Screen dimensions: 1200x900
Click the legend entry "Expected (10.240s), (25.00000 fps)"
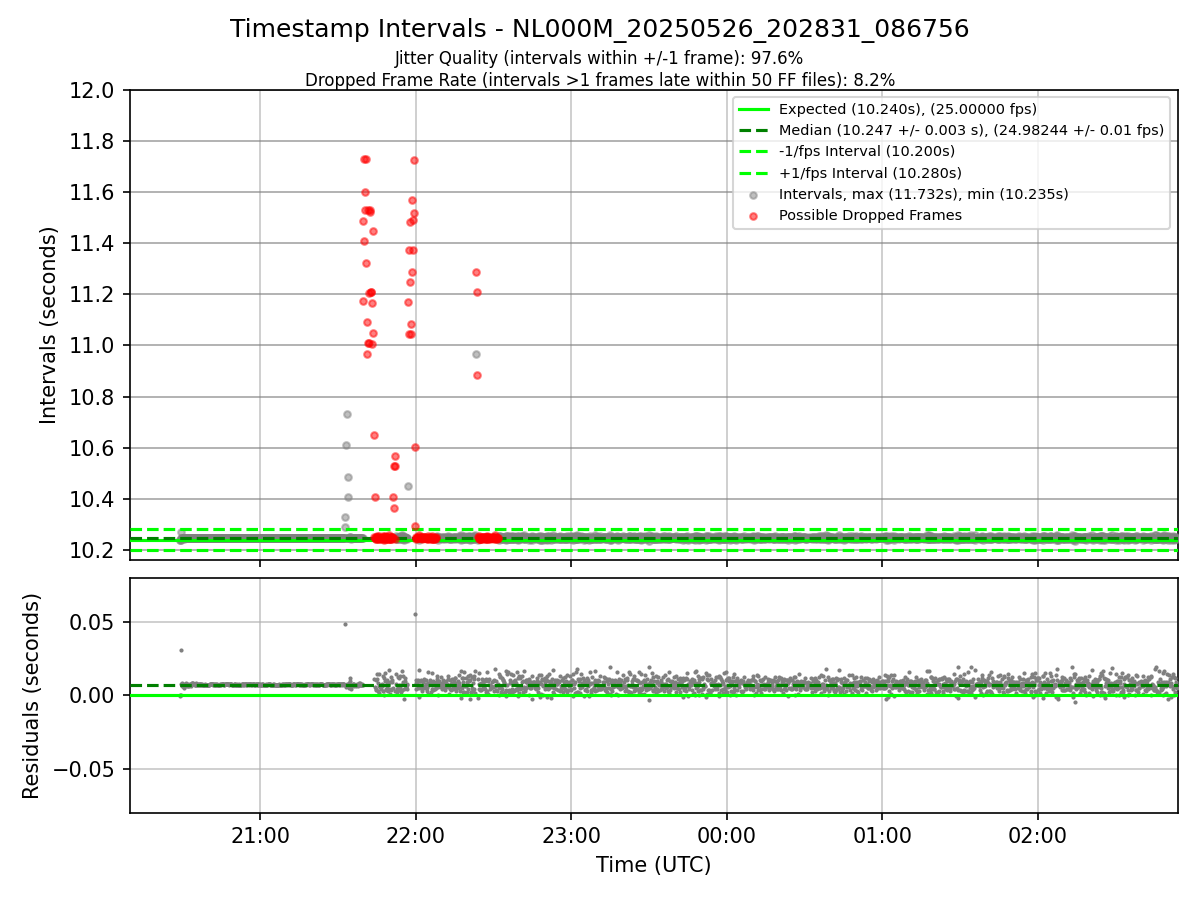(x=907, y=109)
